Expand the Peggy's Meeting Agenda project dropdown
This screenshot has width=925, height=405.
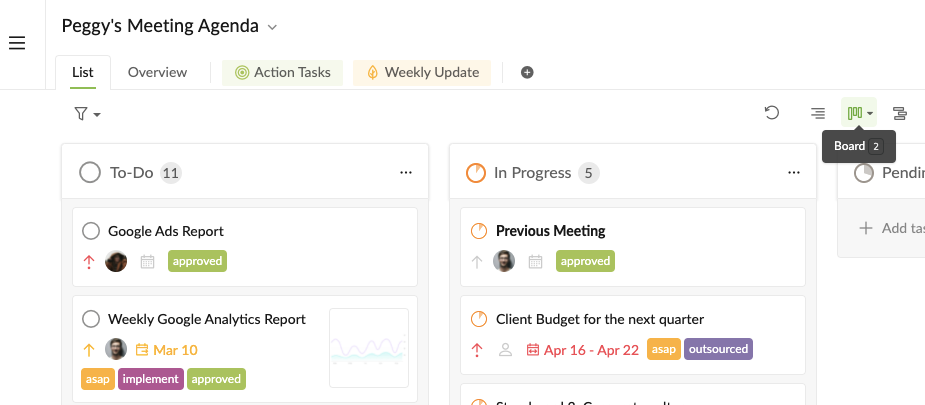click(x=272, y=27)
